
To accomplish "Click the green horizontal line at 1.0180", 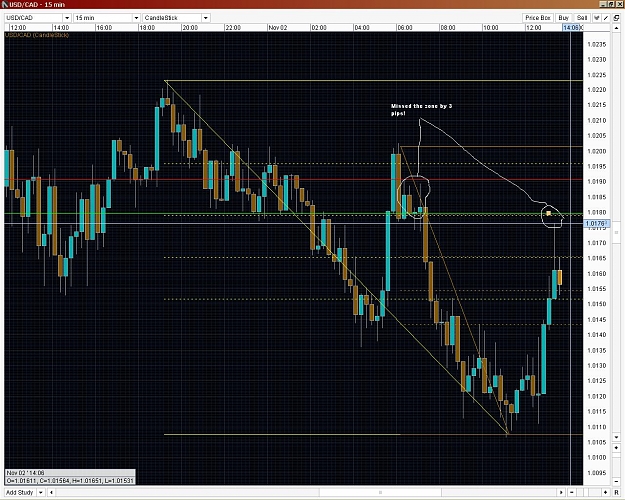I will tap(293, 213).
